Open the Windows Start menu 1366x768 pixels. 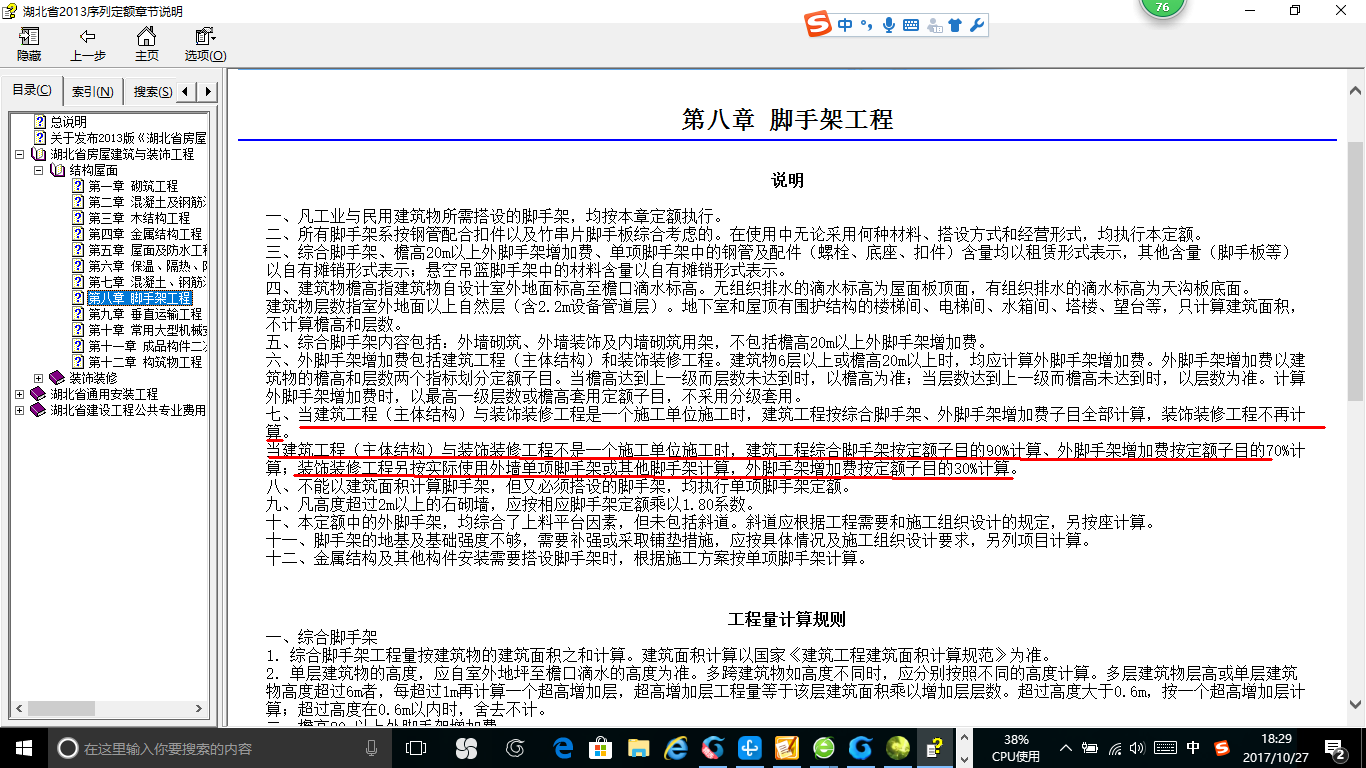coord(23,748)
